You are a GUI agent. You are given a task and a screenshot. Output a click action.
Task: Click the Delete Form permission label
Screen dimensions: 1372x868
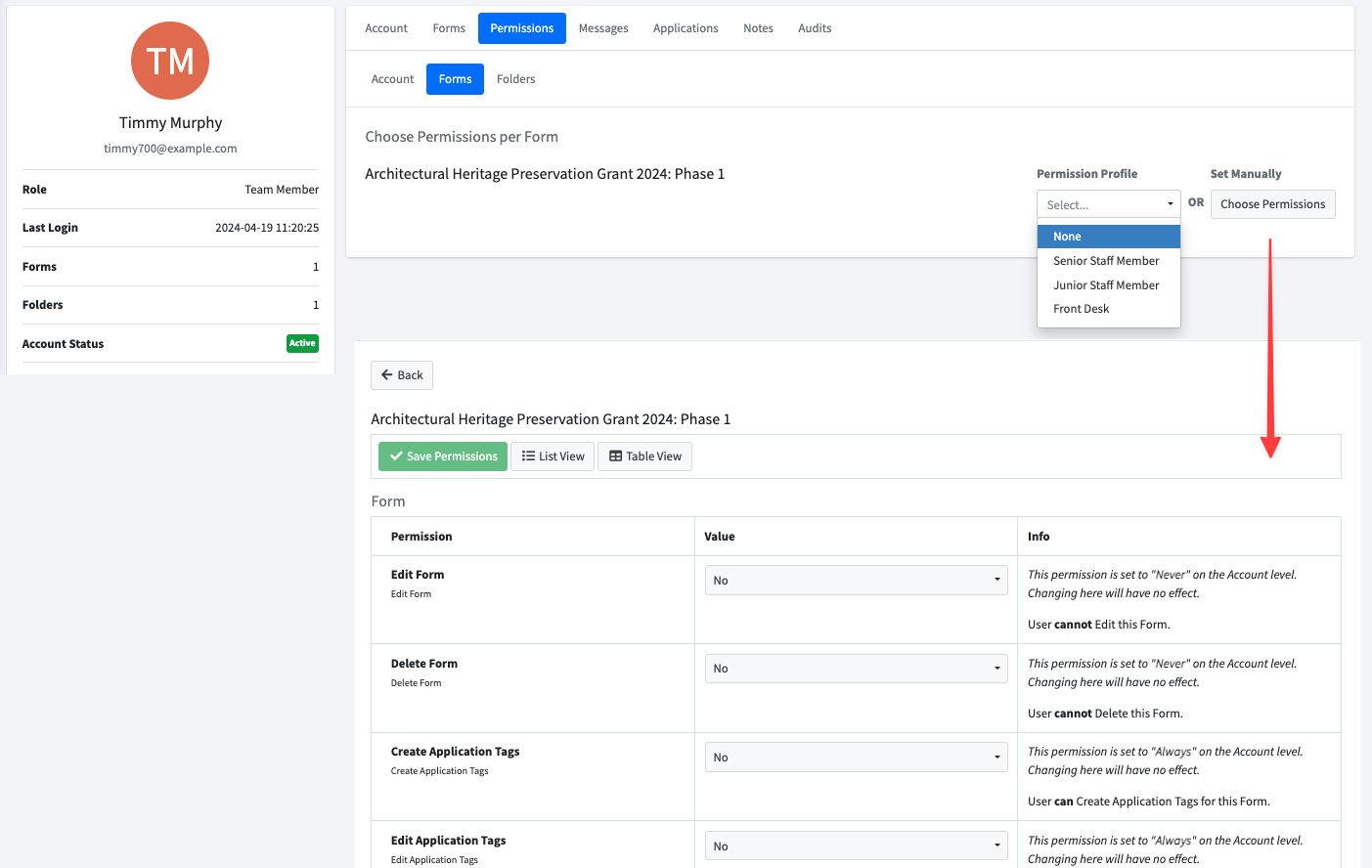424,664
